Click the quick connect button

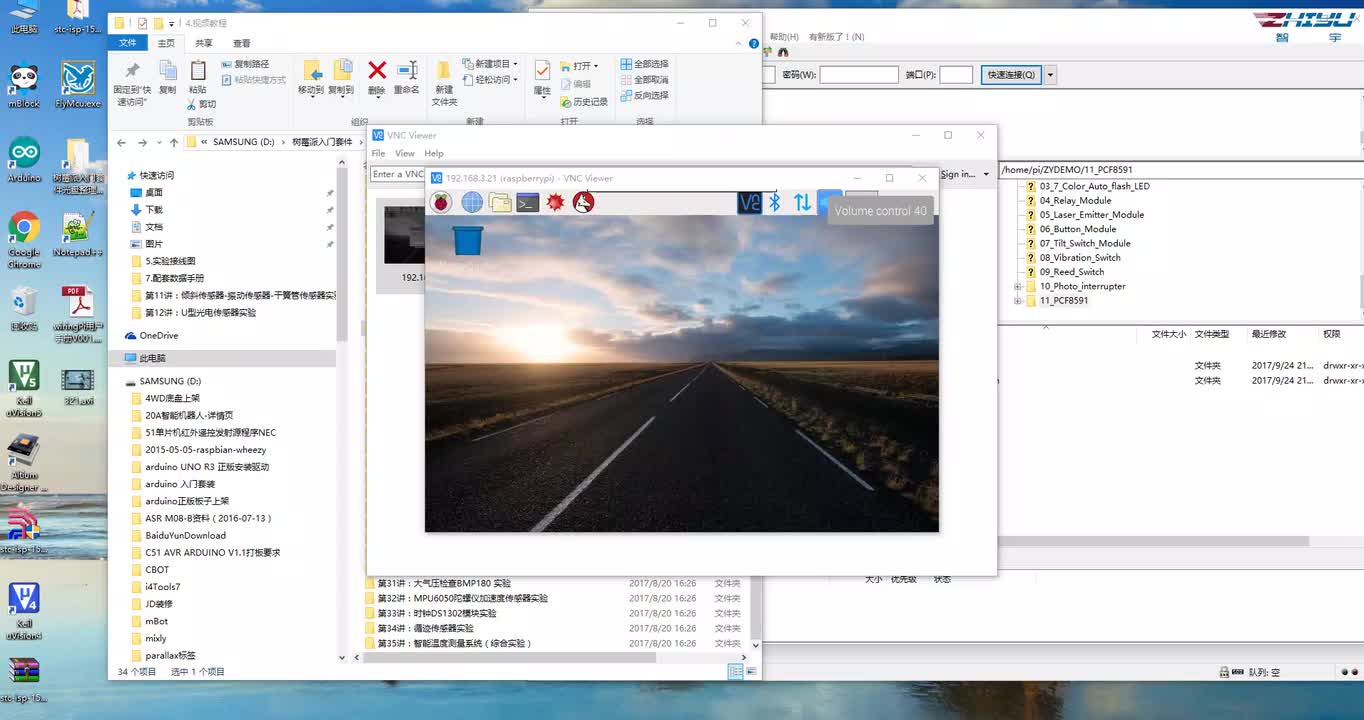pyautogui.click(x=1012, y=75)
